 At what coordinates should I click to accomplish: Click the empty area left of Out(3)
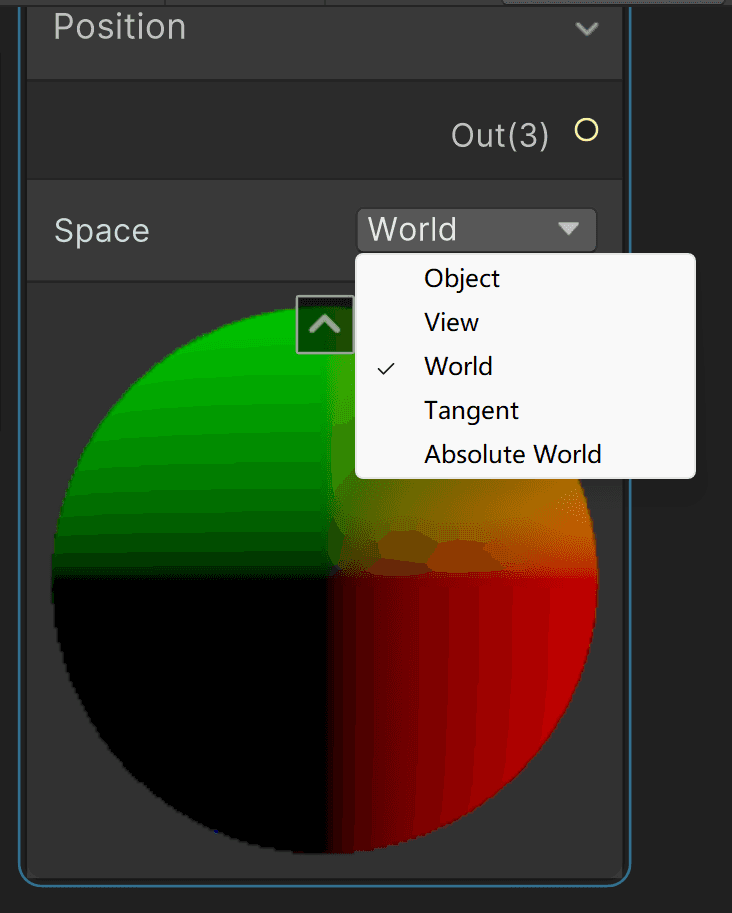233,130
